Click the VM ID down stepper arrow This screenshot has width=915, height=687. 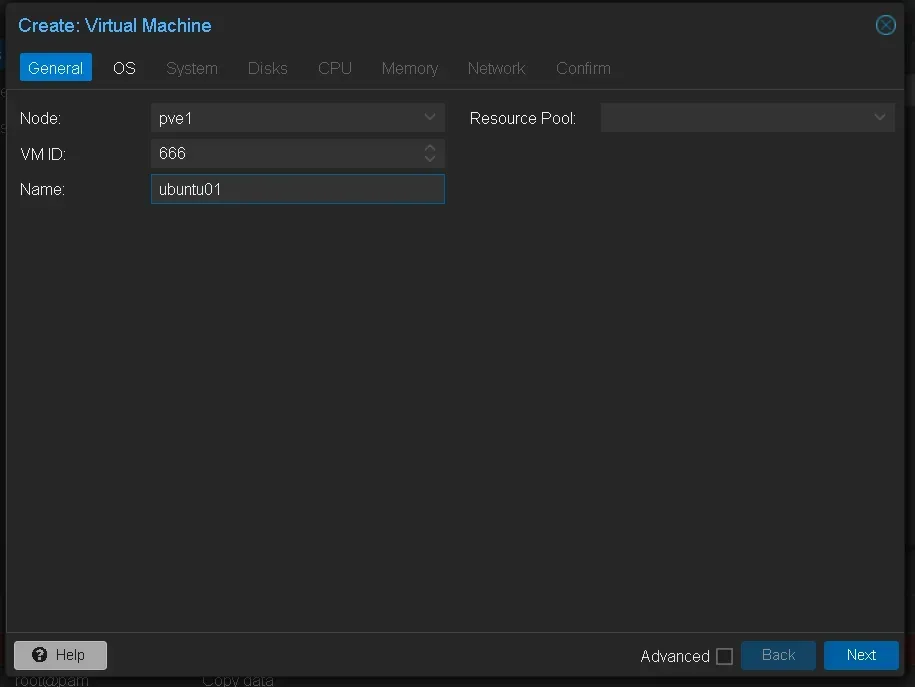tap(430, 158)
